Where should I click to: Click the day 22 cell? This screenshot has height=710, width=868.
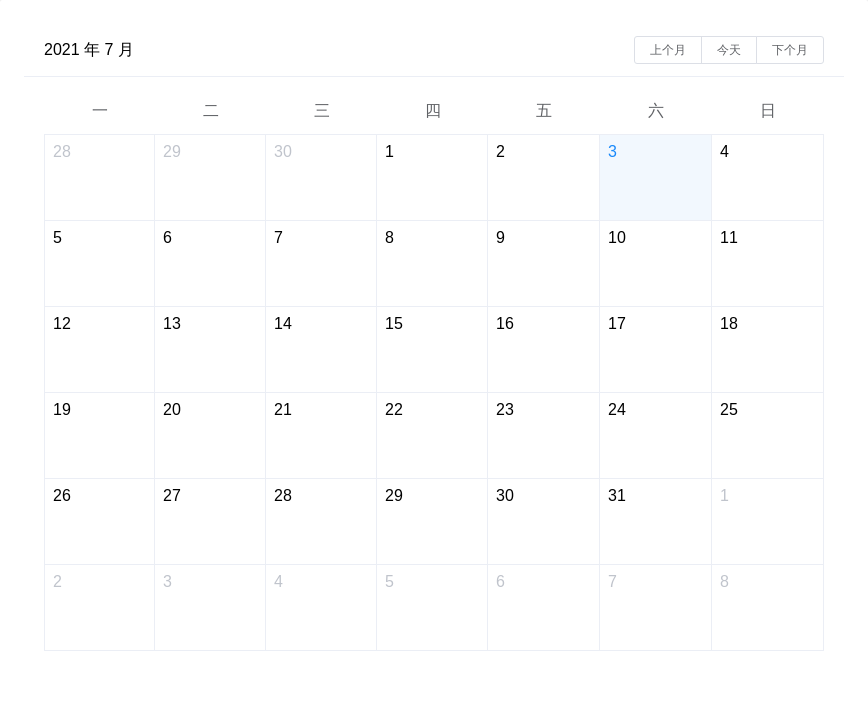click(432, 436)
